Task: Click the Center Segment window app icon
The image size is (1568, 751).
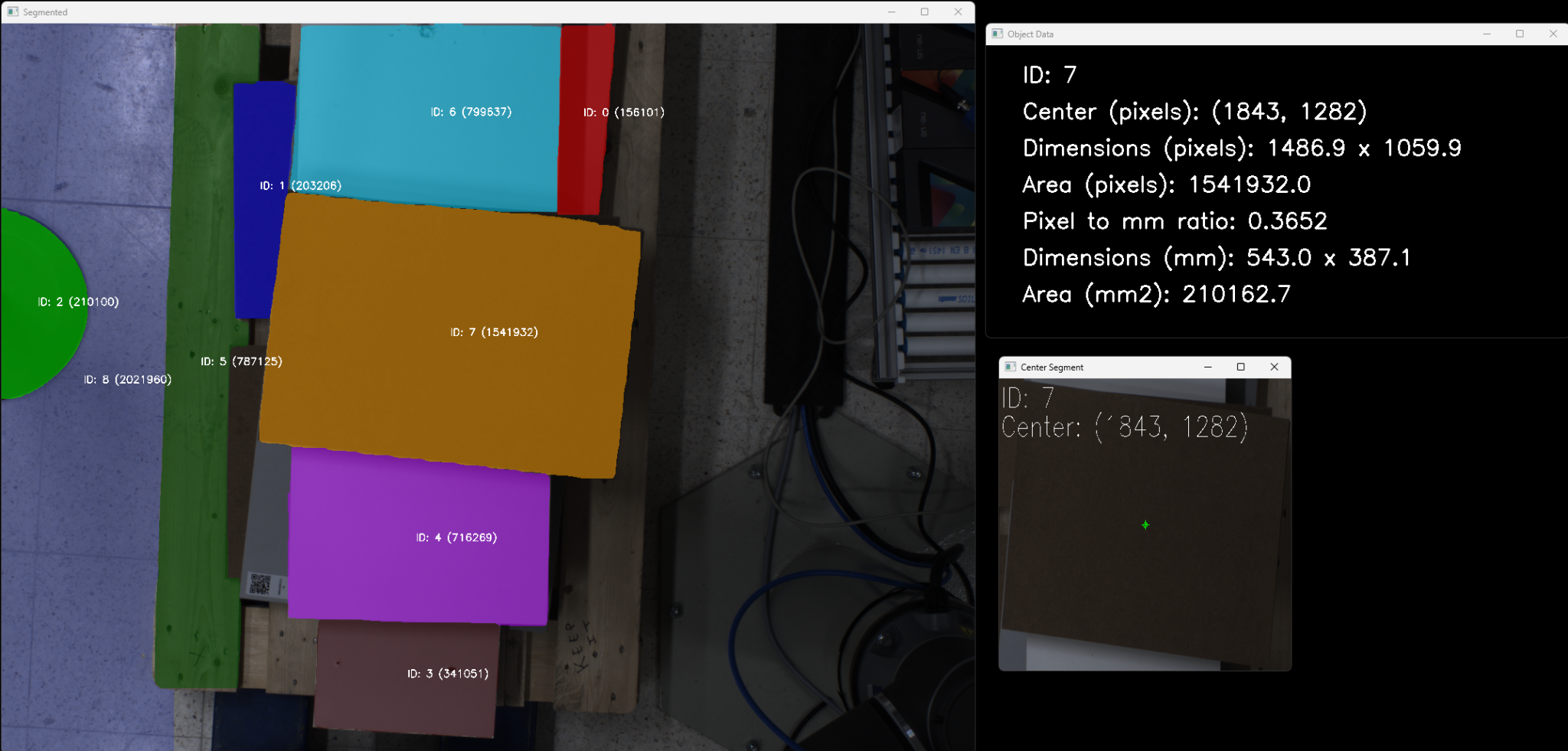Action: tap(1010, 367)
